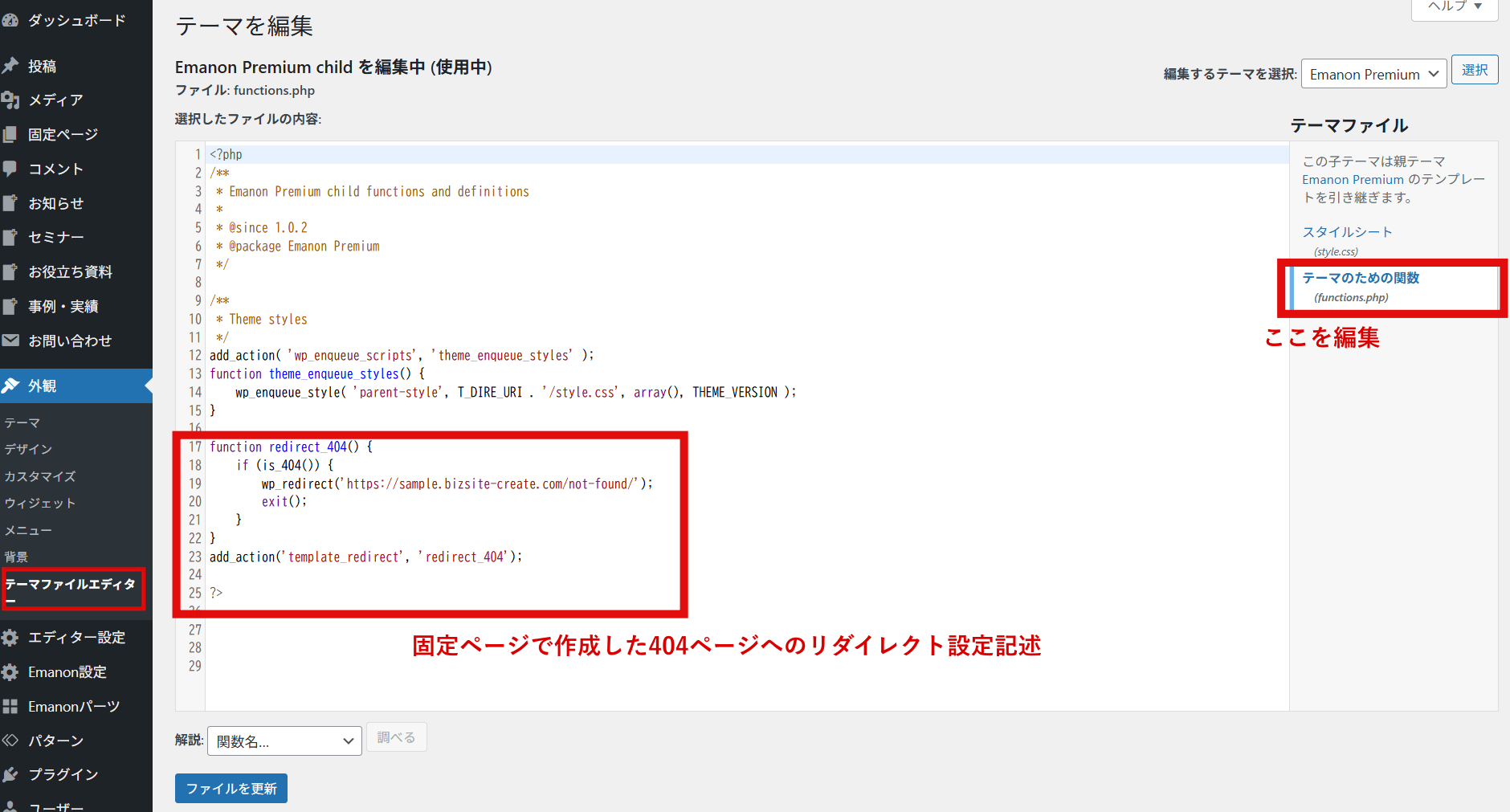1510x812 pixels.
Task: Click the コメント speech bubble icon
Action: point(10,169)
